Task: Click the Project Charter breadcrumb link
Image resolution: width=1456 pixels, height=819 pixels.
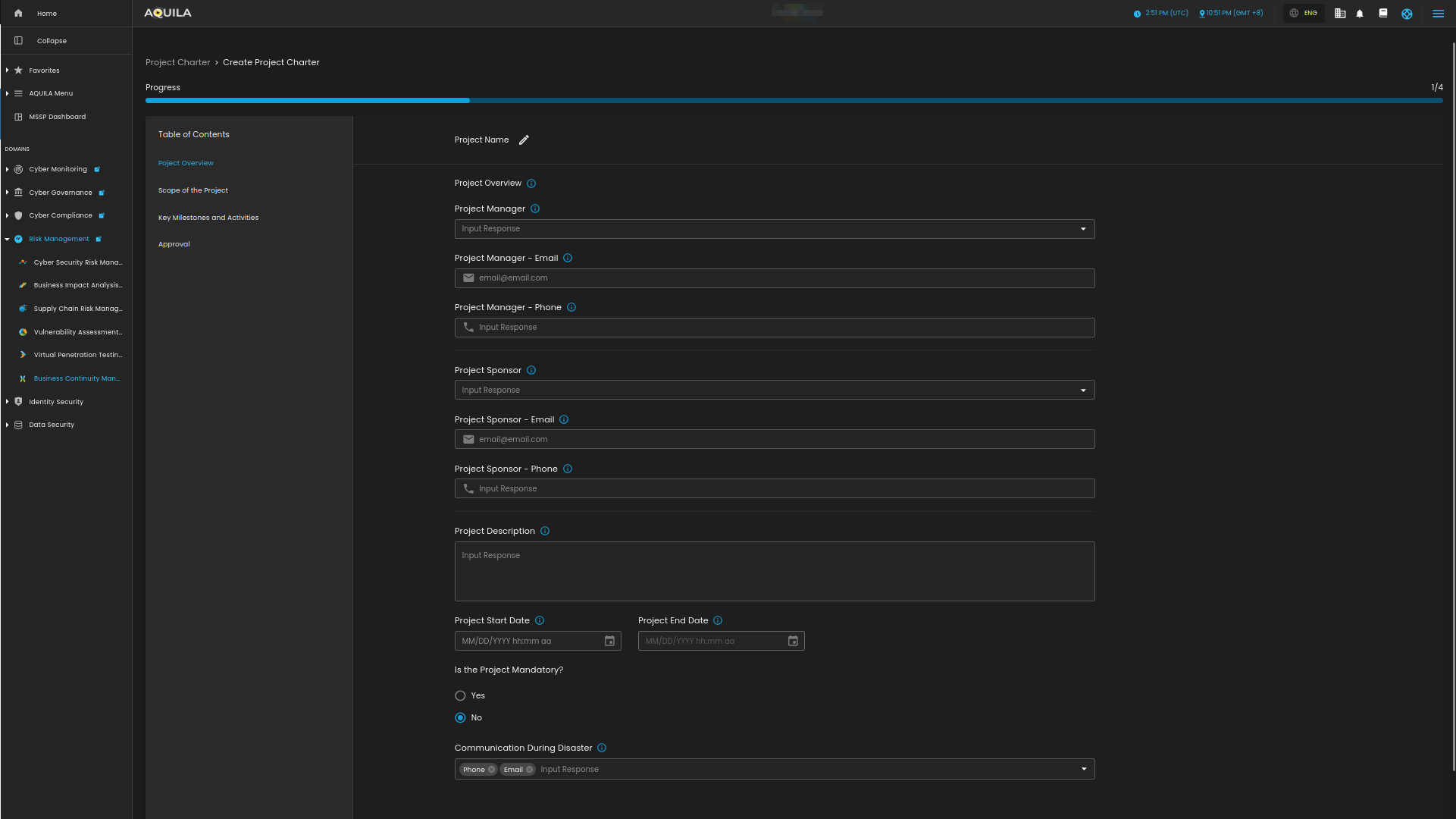Action: [x=177, y=62]
